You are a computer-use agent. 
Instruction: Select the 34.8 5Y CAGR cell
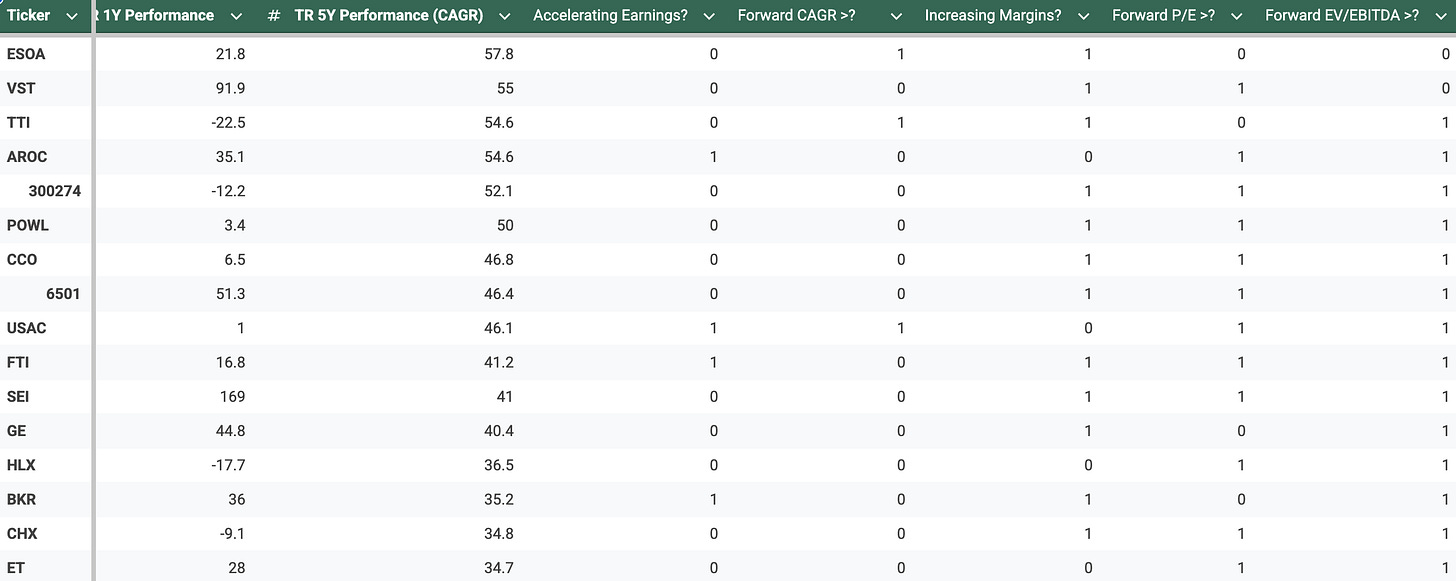(499, 533)
